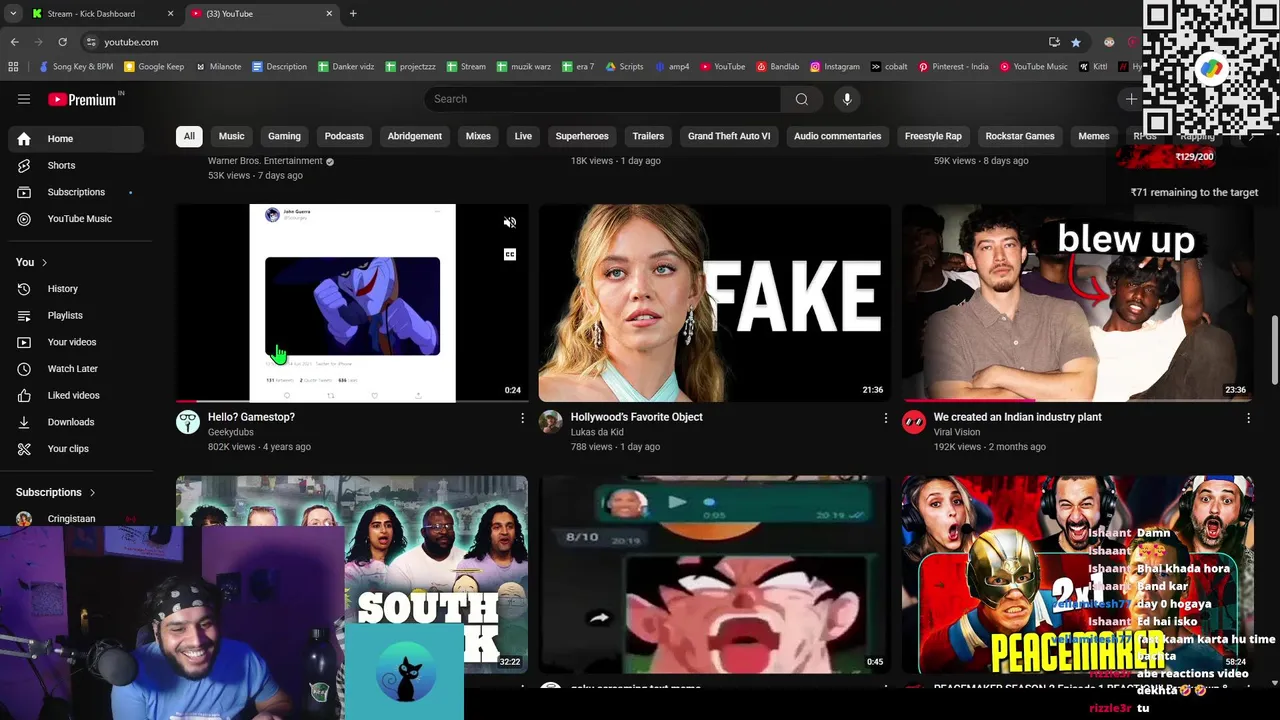Click the Lukas da Kid channel avatar

pyautogui.click(x=551, y=422)
